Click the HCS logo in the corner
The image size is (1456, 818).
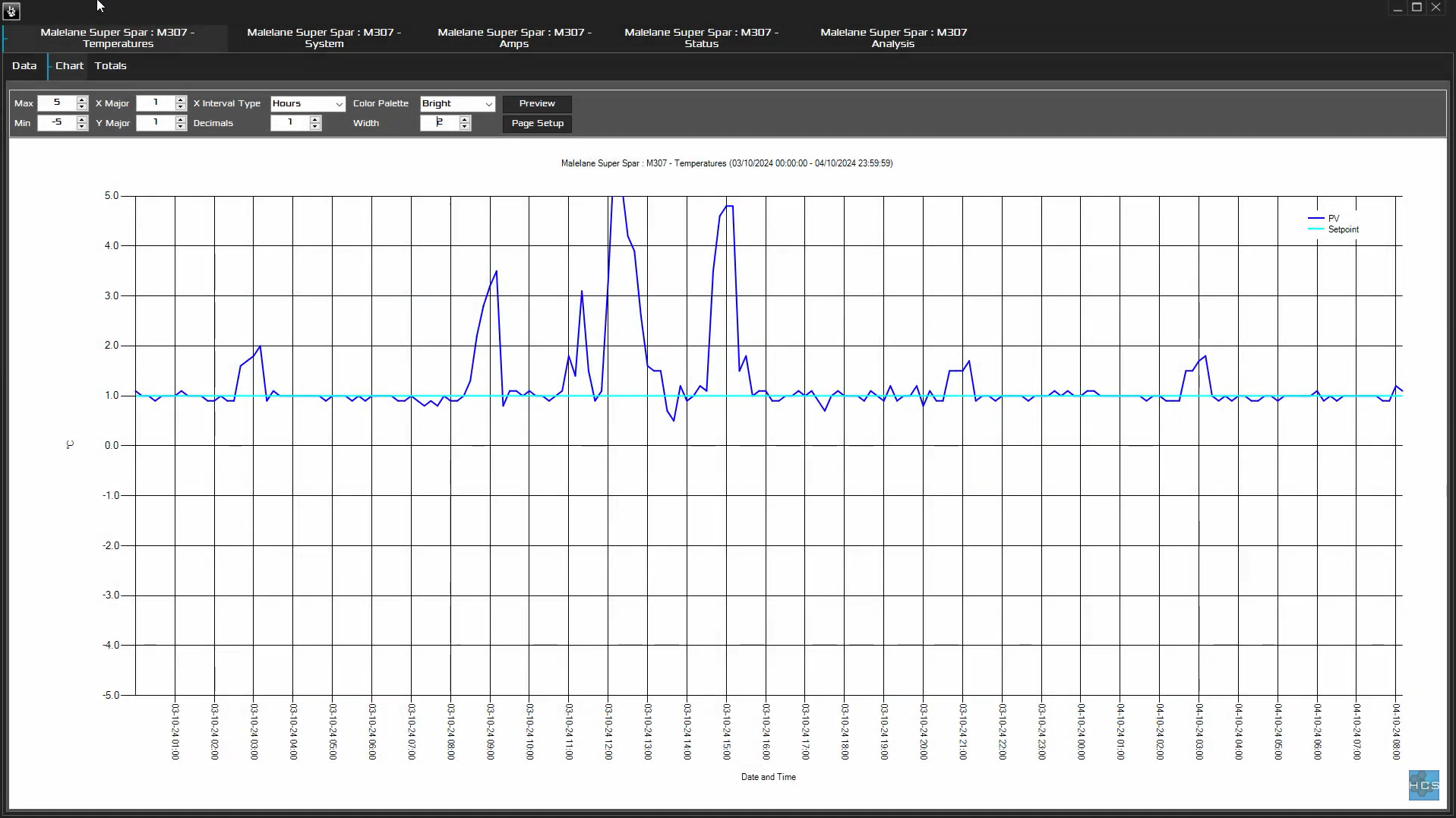pyautogui.click(x=1423, y=785)
